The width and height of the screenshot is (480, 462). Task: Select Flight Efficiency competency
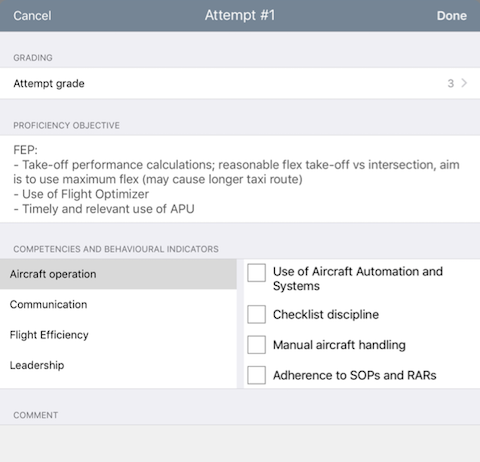(x=118, y=335)
